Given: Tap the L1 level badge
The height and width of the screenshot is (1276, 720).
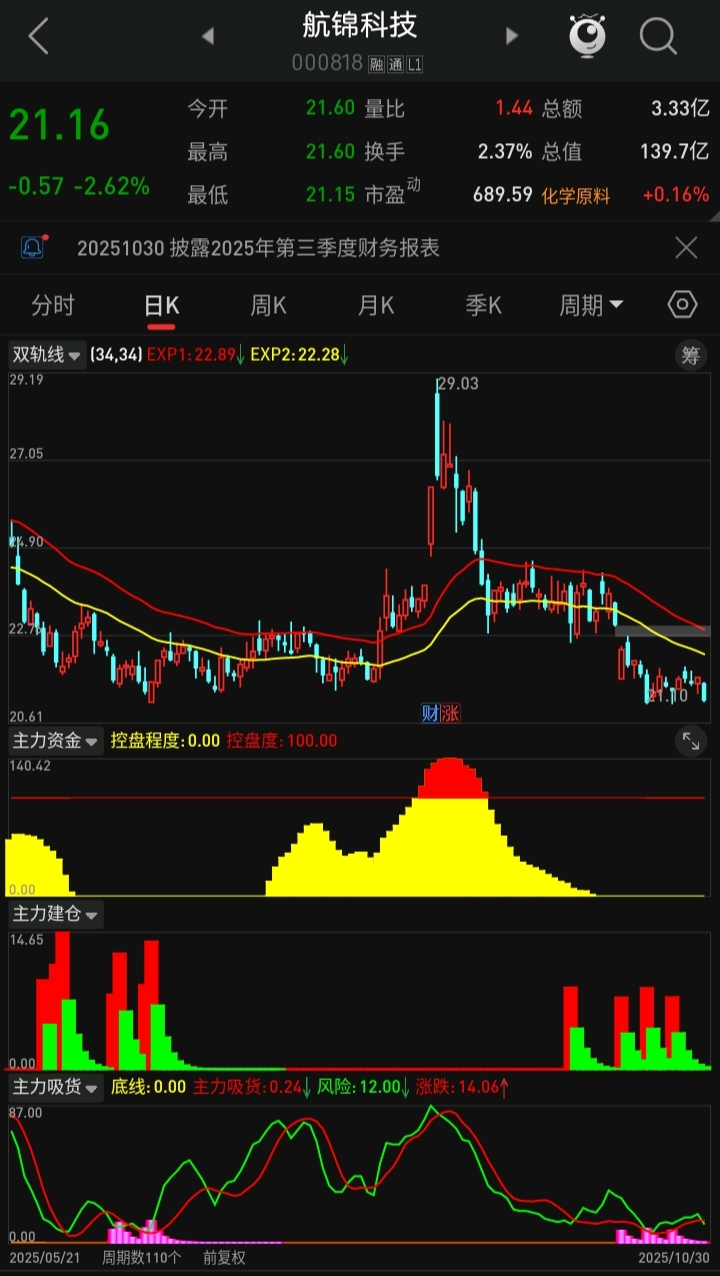Looking at the screenshot, I should (414, 64).
